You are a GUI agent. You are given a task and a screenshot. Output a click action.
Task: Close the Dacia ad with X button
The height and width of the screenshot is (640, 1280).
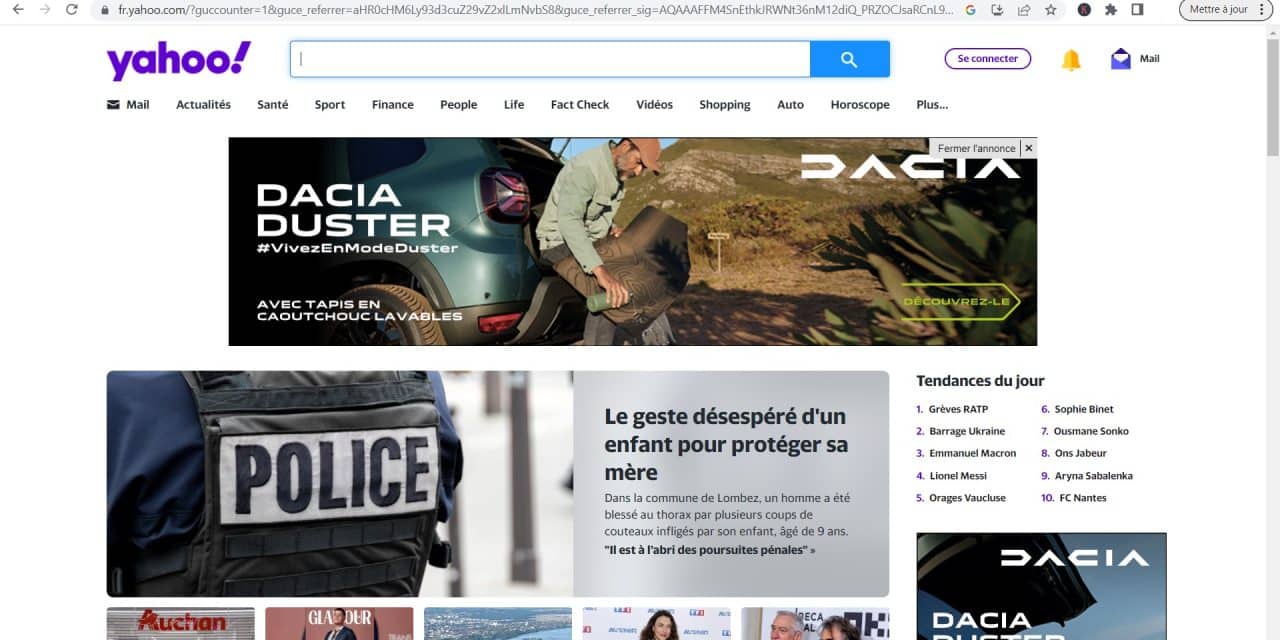(x=1028, y=148)
